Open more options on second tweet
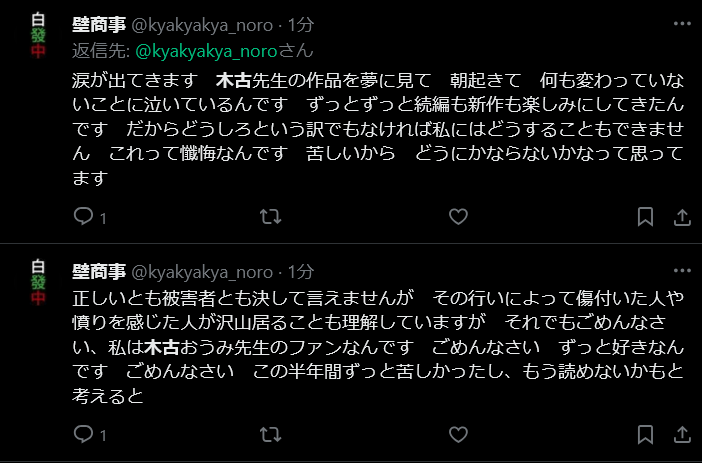The height and width of the screenshot is (463, 702). point(682,270)
